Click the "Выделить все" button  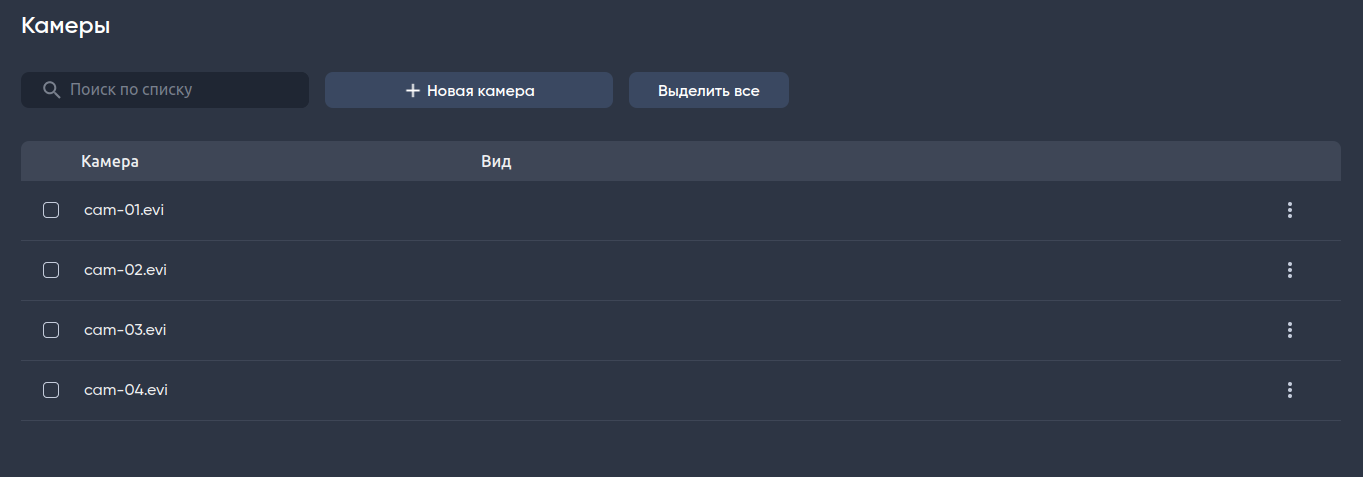point(708,90)
